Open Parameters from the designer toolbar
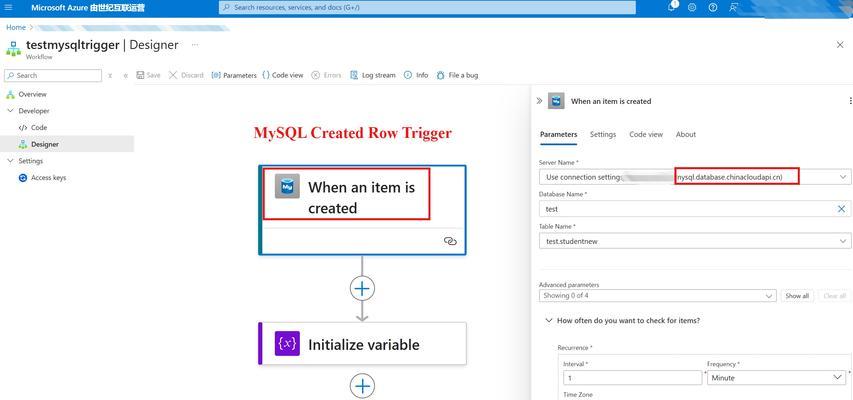Viewport: 853px width, 400px height. pos(234,76)
